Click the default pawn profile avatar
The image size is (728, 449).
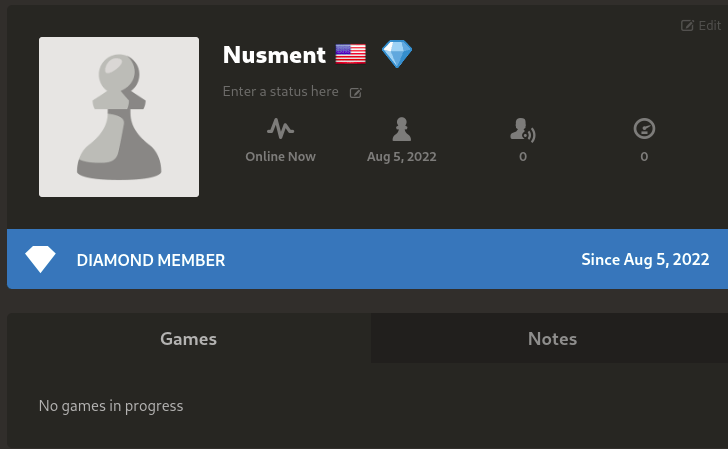click(x=119, y=117)
